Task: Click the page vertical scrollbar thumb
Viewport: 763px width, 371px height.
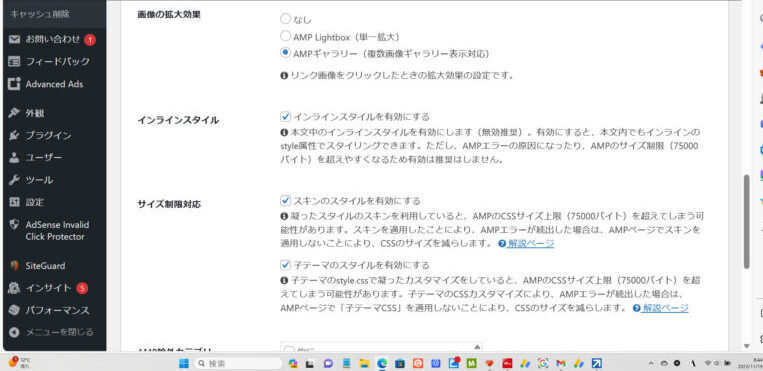Action: point(746,222)
